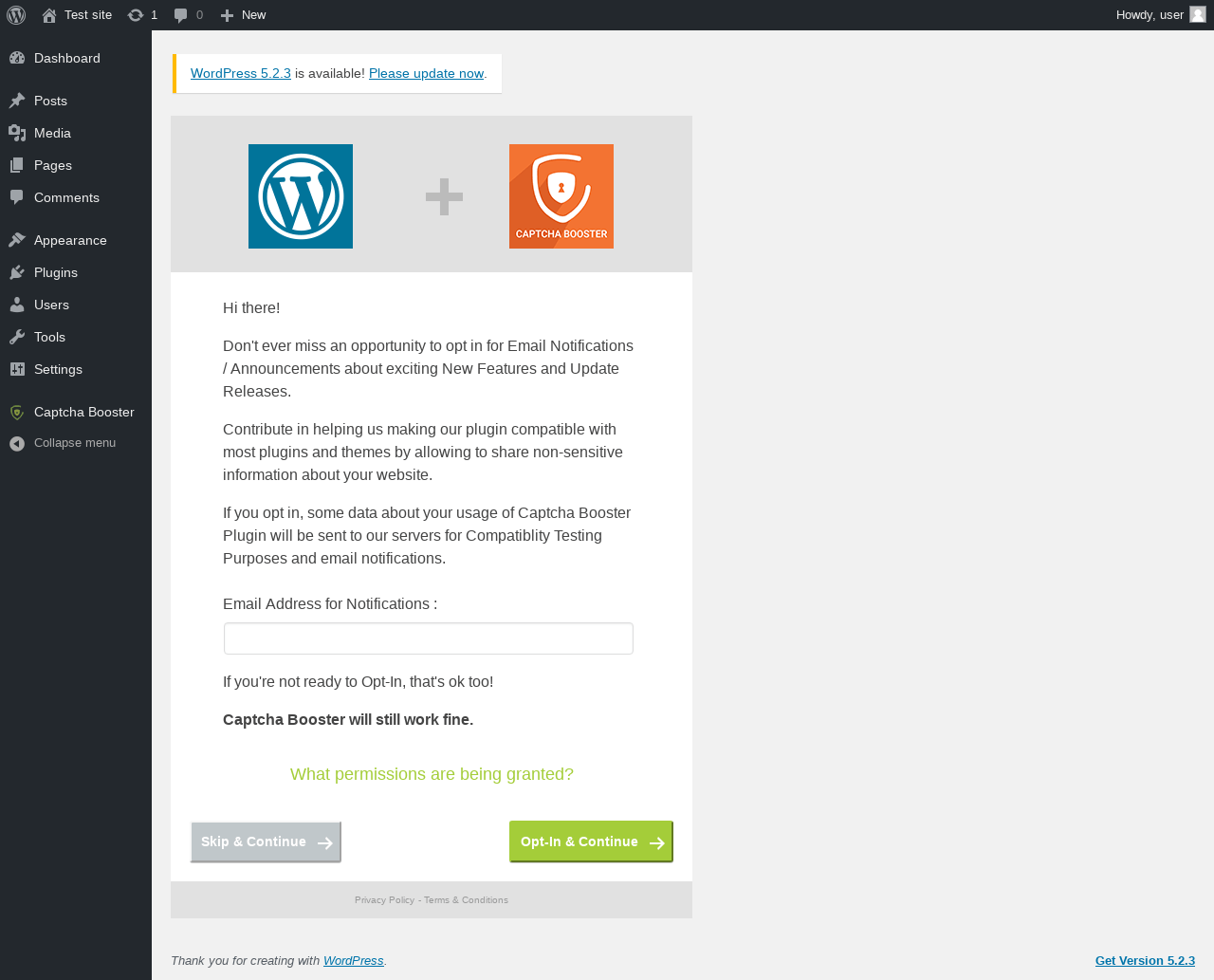
Task: Click Opt-In & Continue button
Action: [x=591, y=841]
